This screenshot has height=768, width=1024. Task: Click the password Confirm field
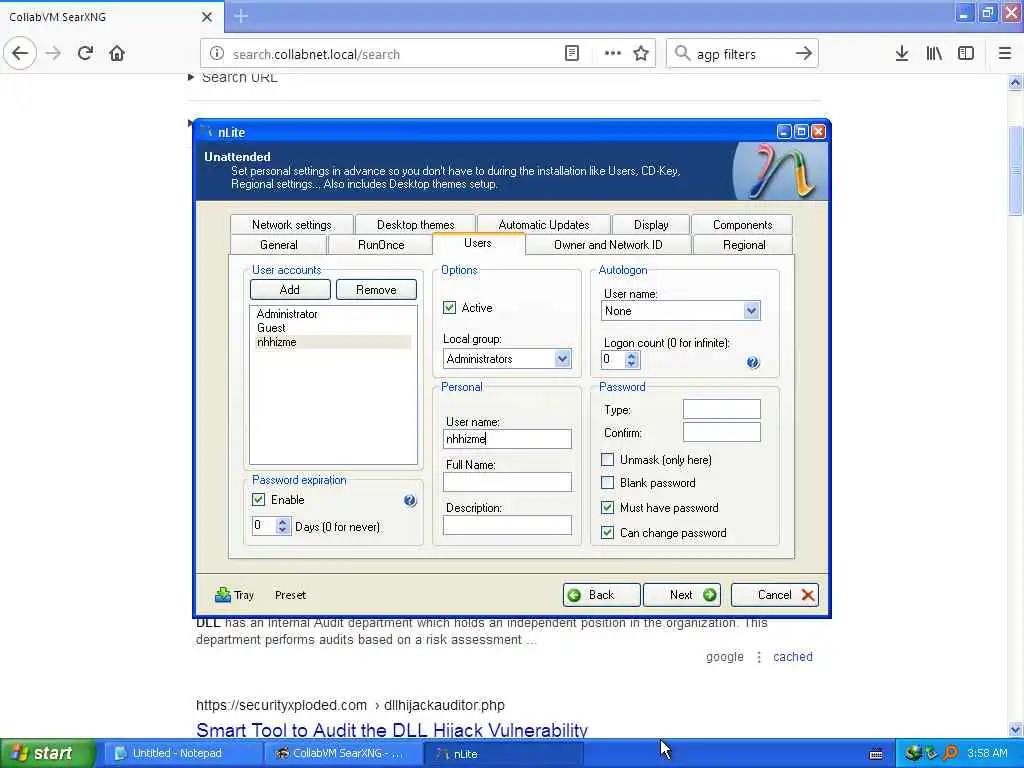722,432
